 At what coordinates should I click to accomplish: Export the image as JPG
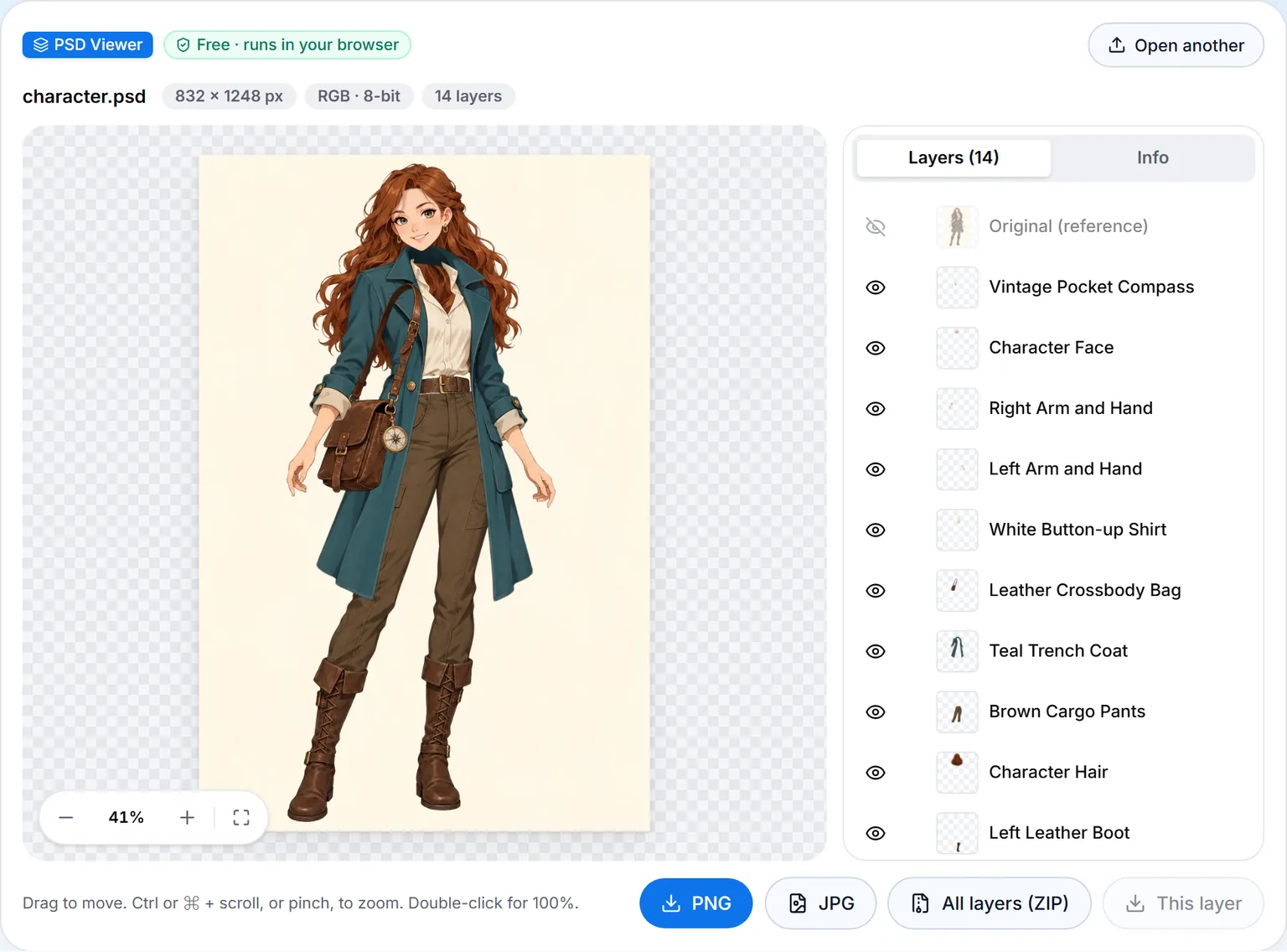[x=821, y=903]
